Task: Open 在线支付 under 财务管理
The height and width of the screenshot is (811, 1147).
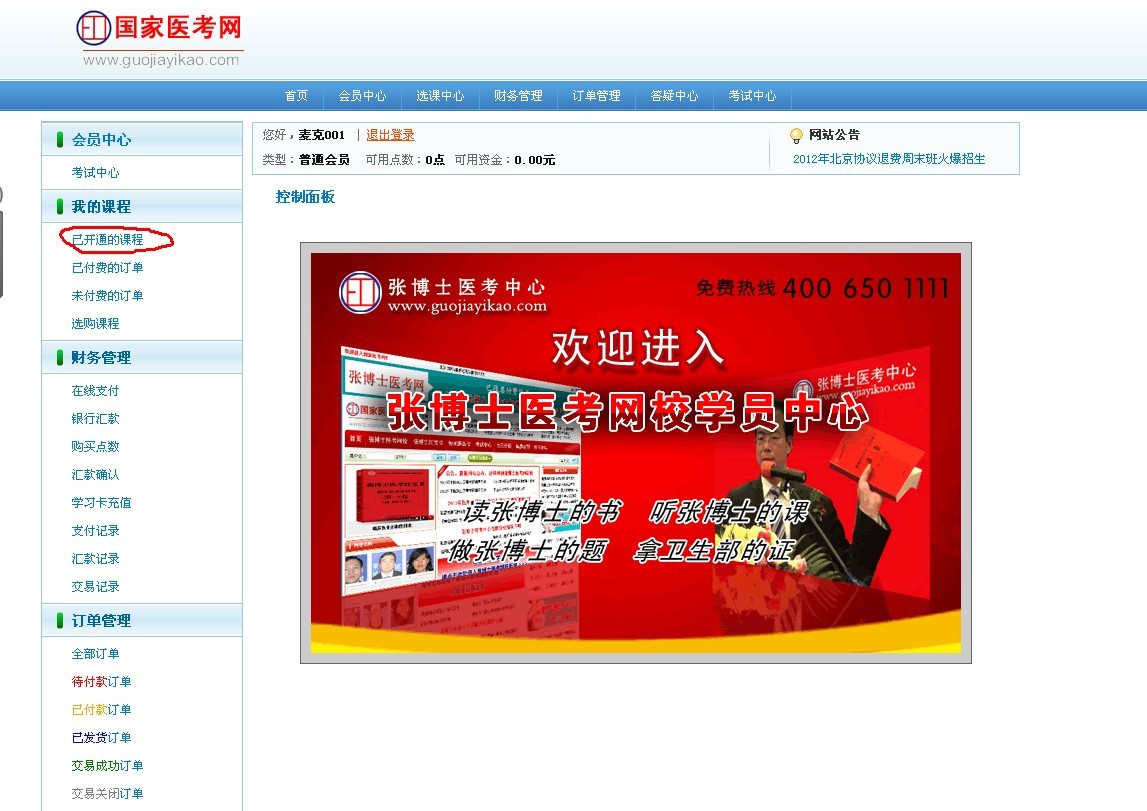Action: click(x=95, y=391)
